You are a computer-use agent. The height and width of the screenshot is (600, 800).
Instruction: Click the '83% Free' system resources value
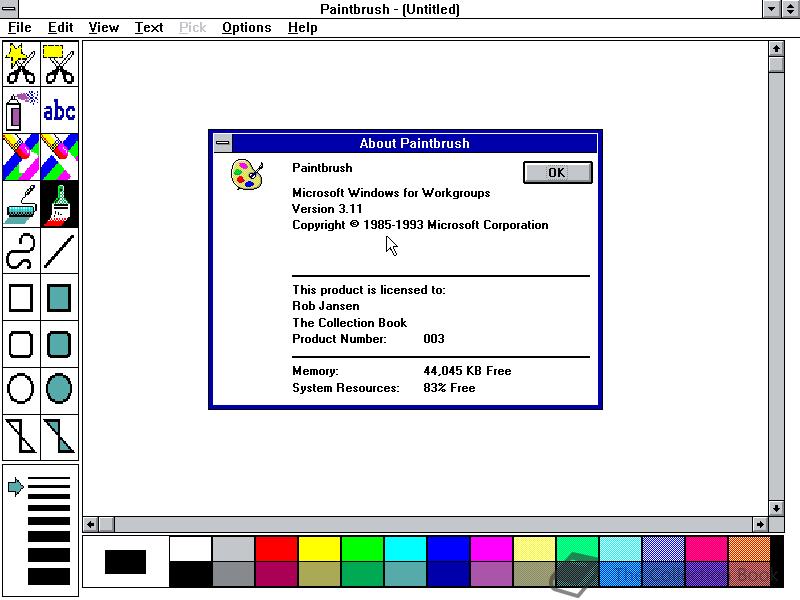tap(449, 388)
